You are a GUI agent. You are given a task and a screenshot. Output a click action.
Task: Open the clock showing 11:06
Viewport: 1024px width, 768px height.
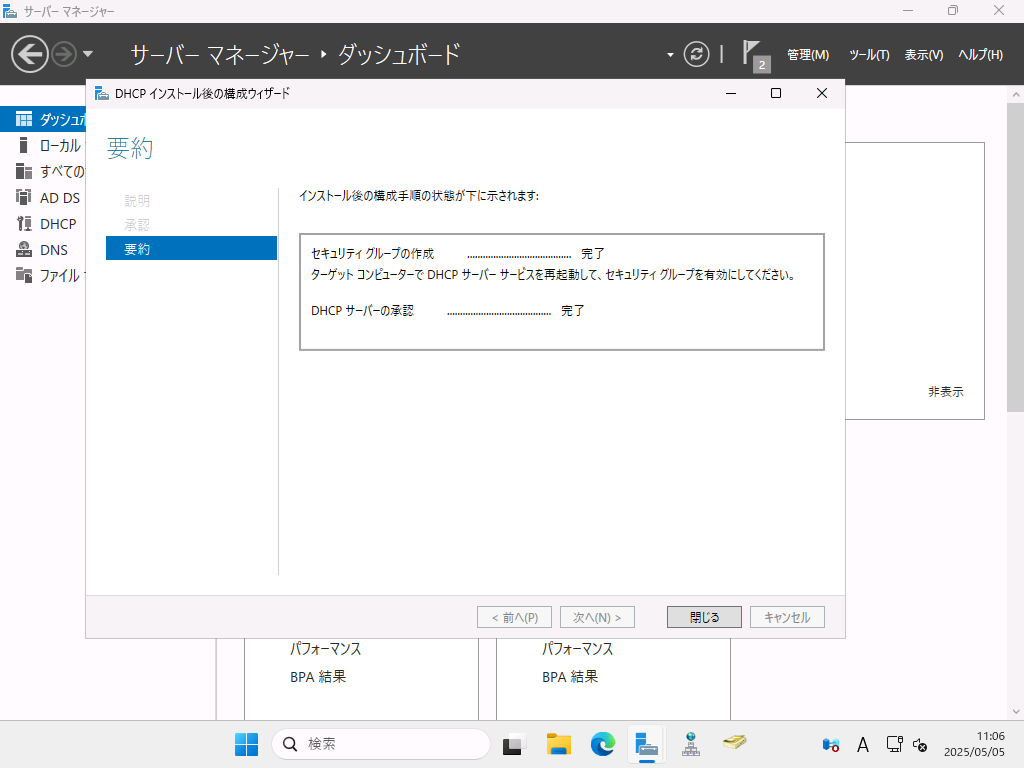[974, 744]
